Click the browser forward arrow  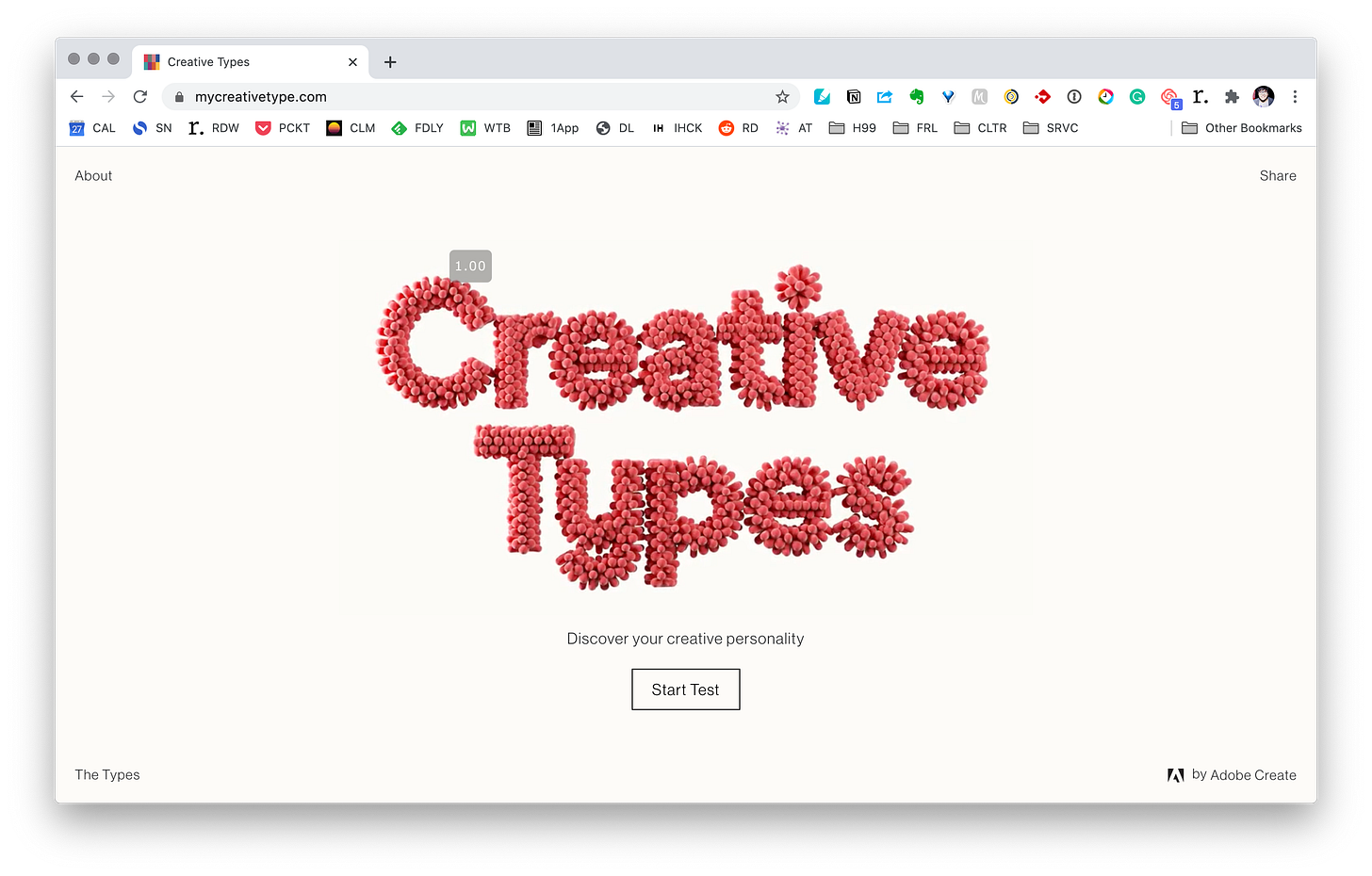(x=108, y=97)
